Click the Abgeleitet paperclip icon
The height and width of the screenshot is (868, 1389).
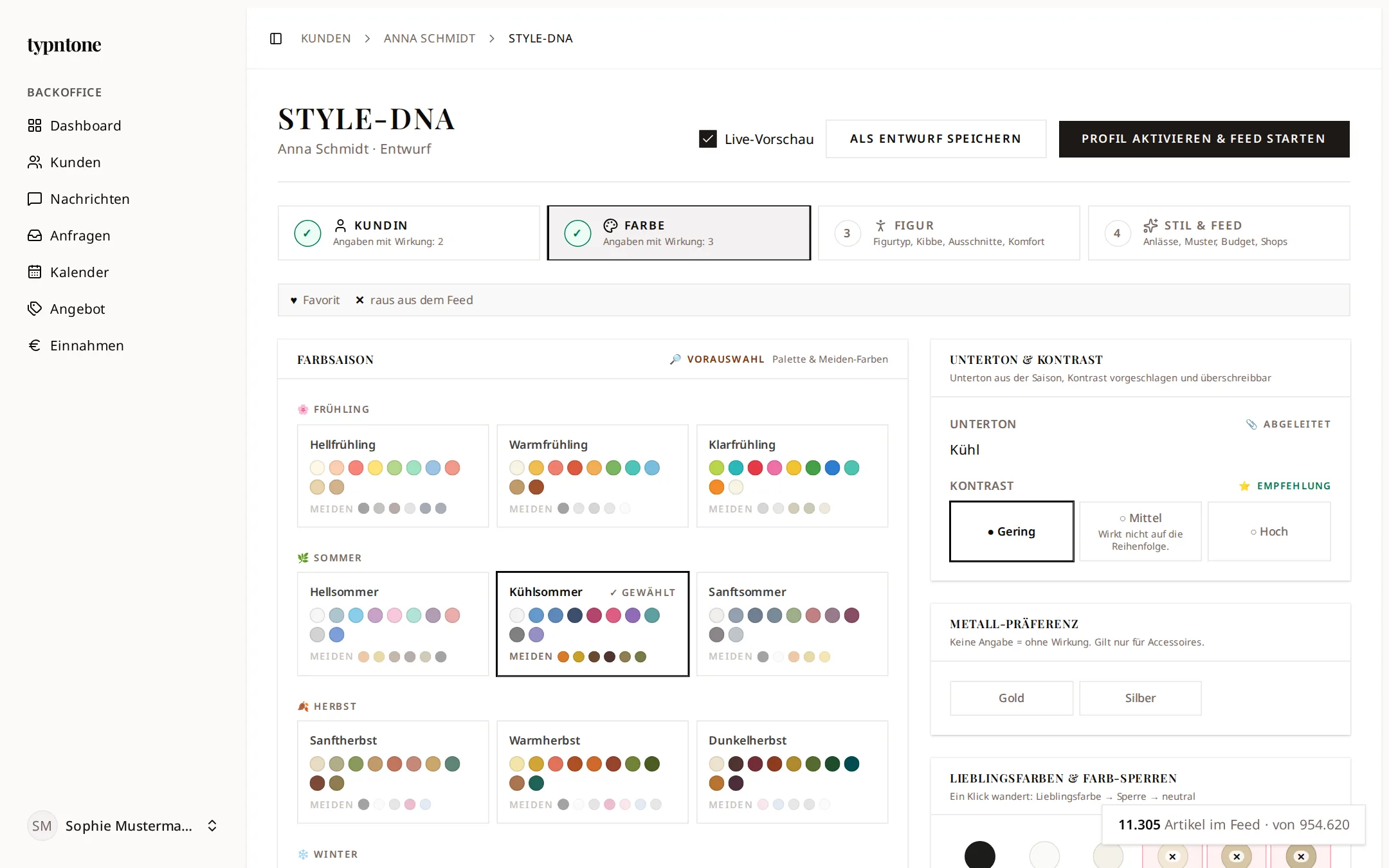[x=1251, y=424]
